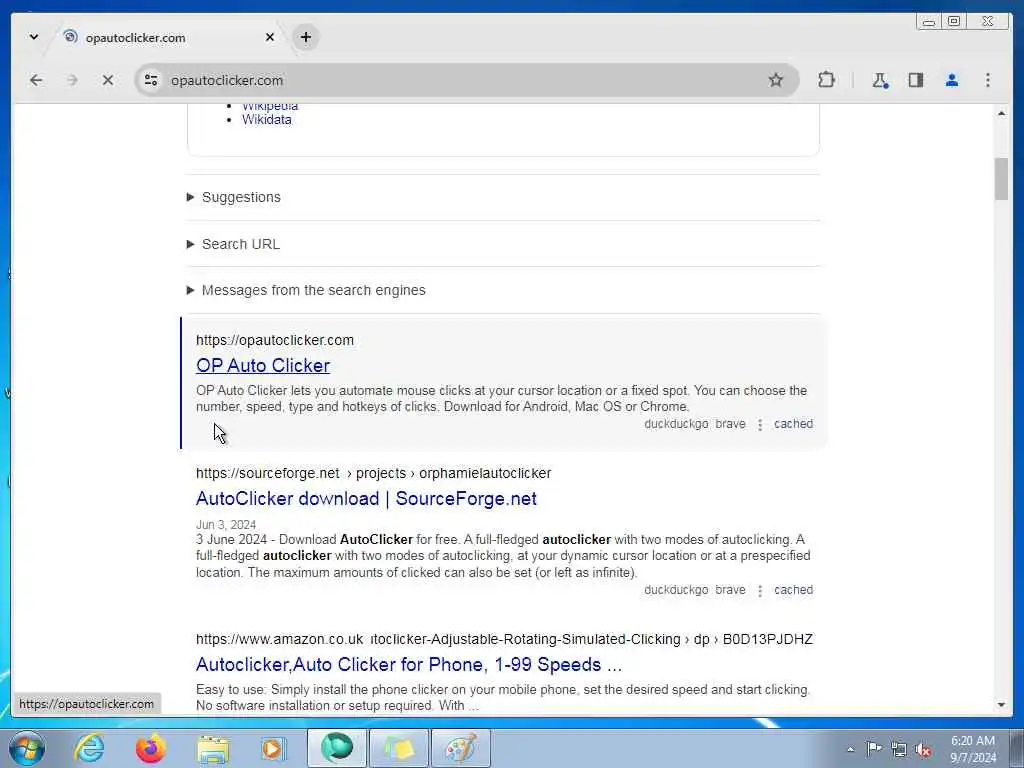Open site information icon in address bar
This screenshot has height=768, width=1024.
click(x=151, y=80)
